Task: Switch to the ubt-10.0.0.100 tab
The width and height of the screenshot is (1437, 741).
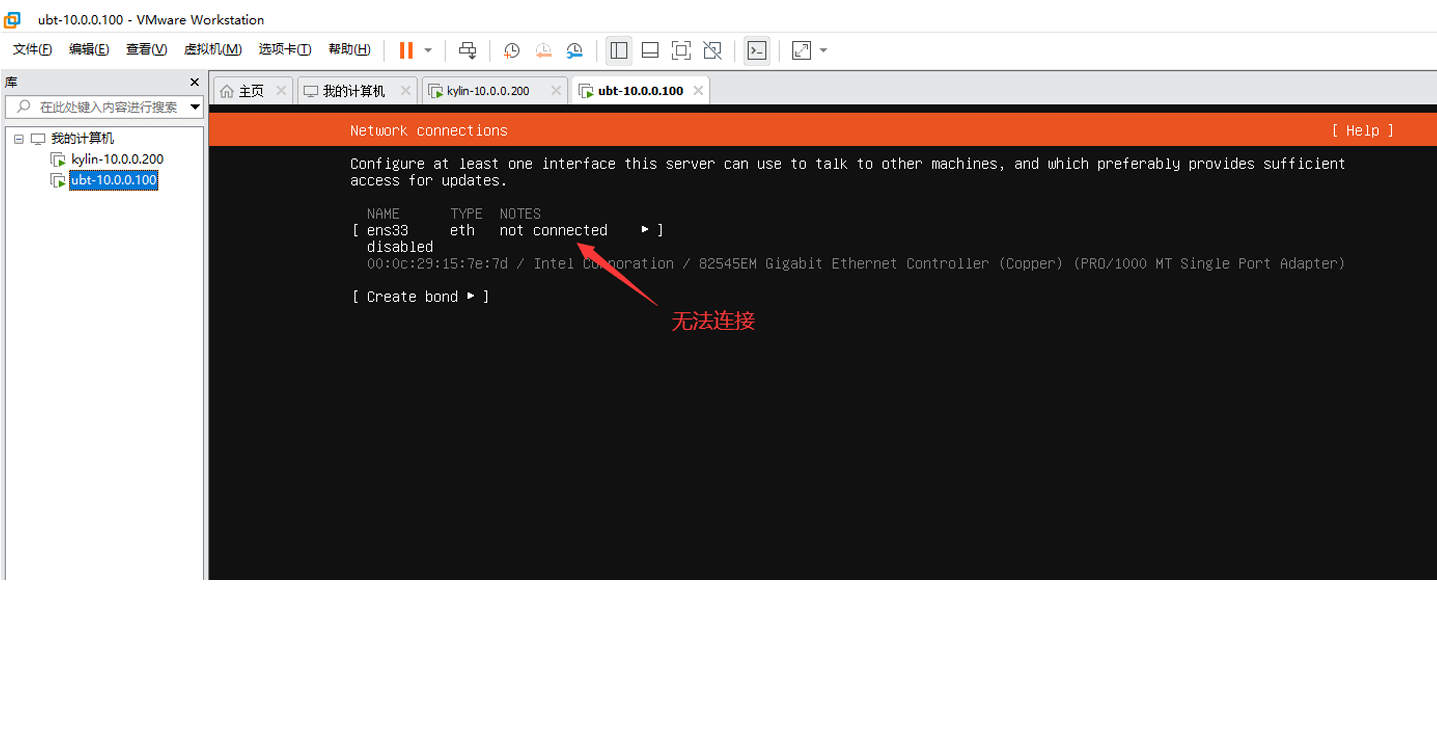Action: coord(640,90)
